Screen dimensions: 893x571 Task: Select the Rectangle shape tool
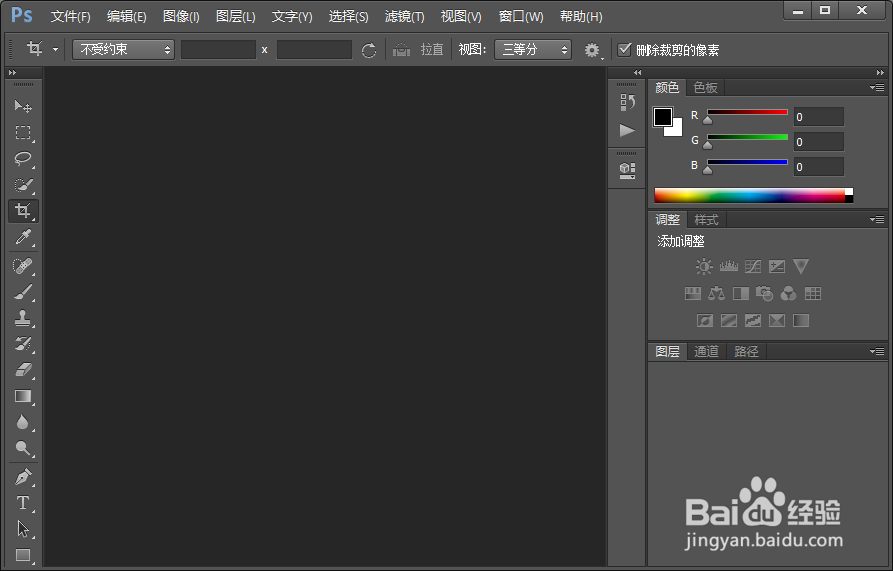click(x=23, y=555)
